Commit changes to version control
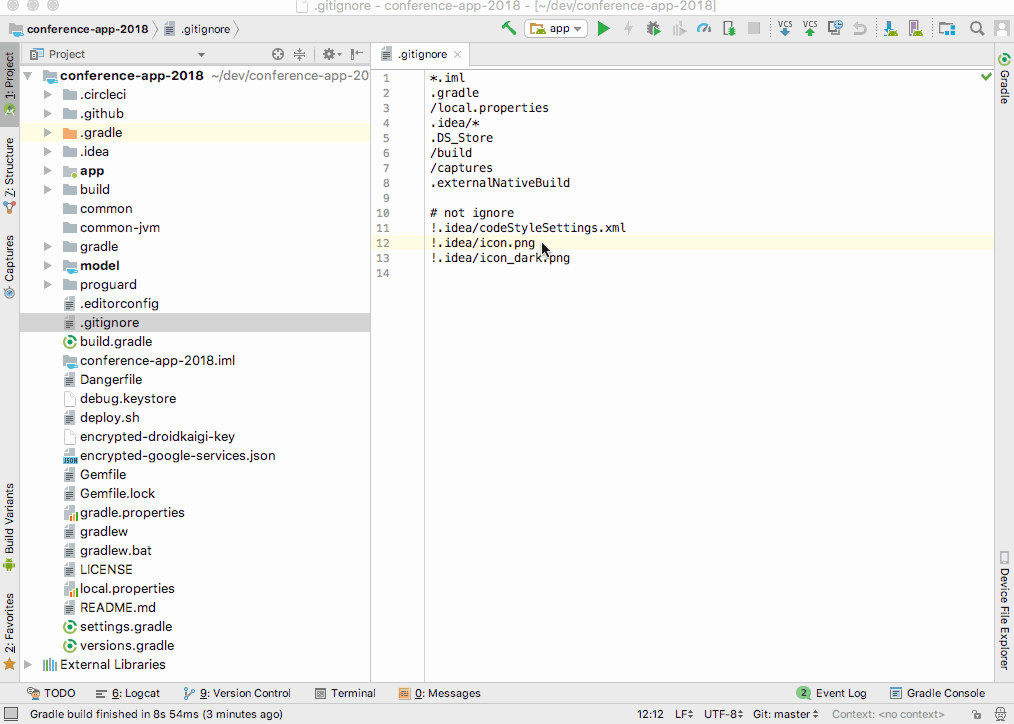Image resolution: width=1014 pixels, height=724 pixels. tap(810, 29)
